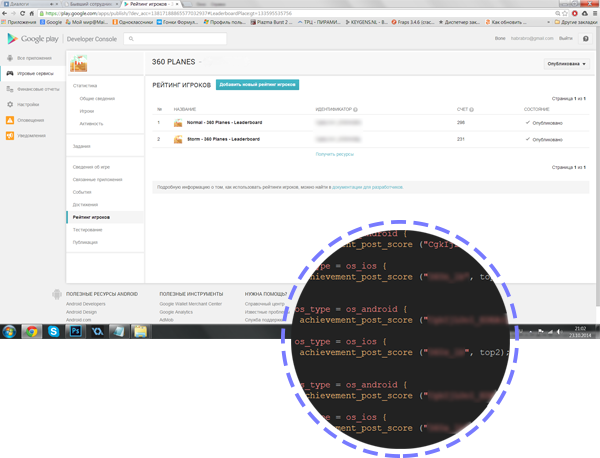
Task: Open Общие сведения under statistics
Action: click(x=97, y=99)
